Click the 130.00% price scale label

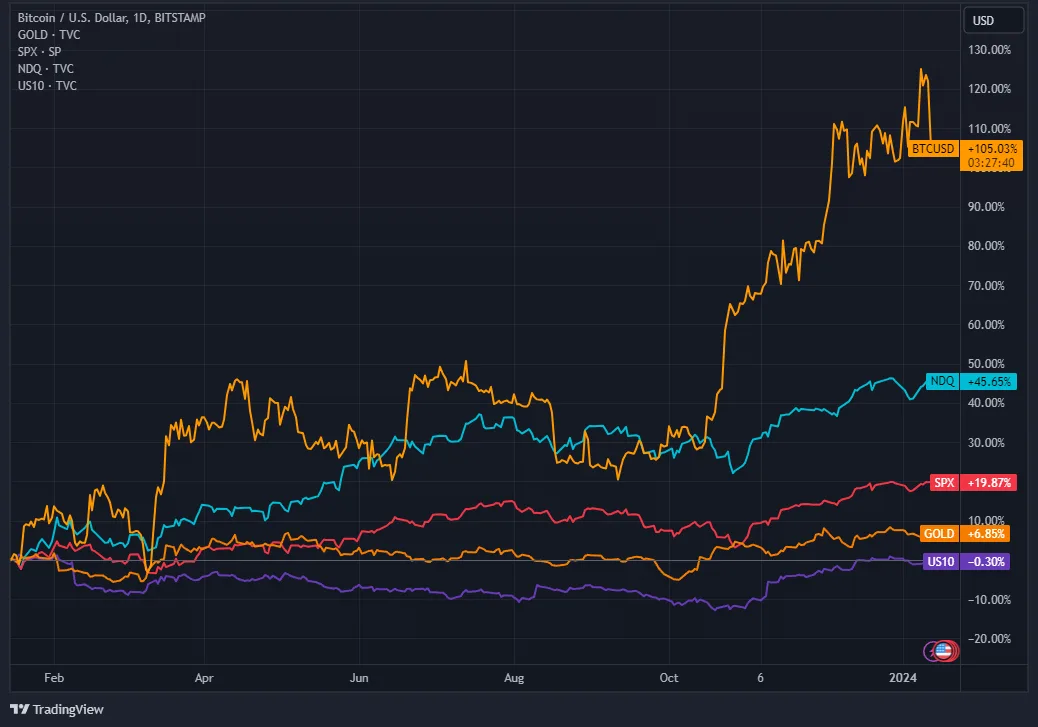[x=989, y=50]
